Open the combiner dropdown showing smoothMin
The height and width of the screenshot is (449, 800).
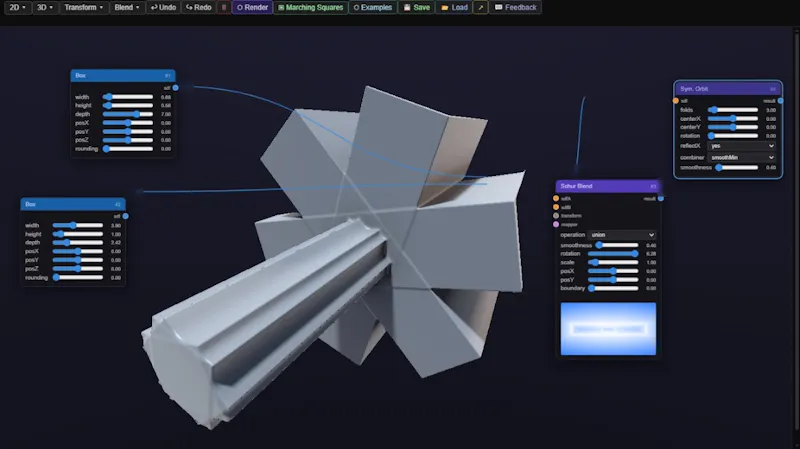742,158
